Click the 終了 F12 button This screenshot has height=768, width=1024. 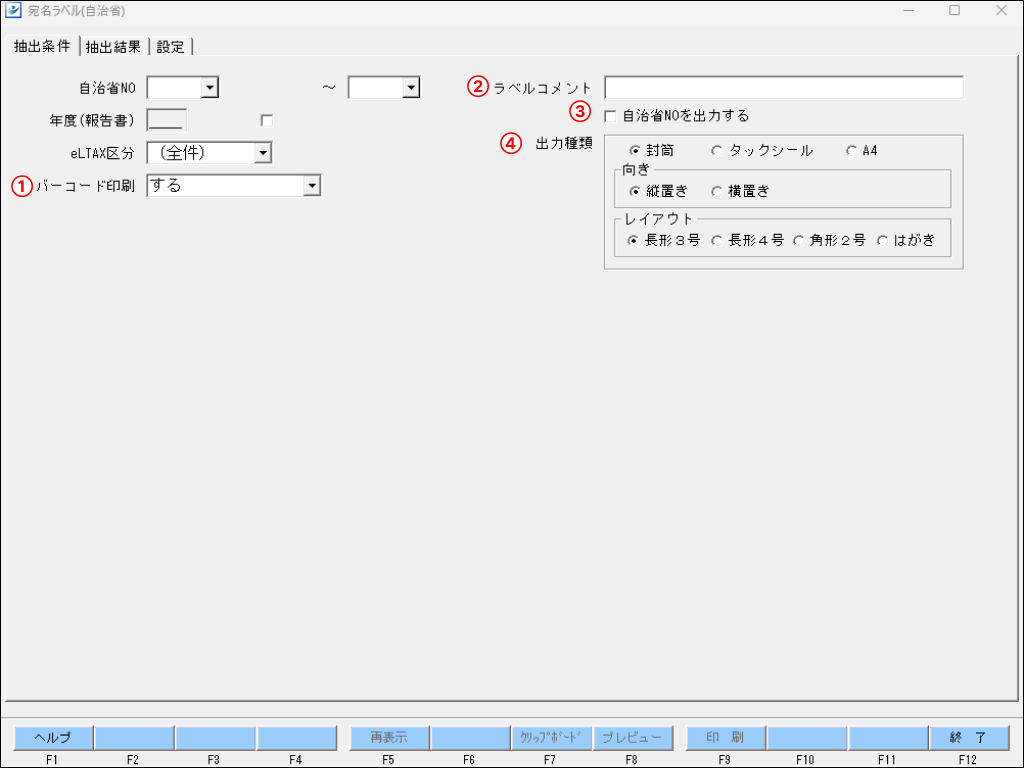tap(968, 738)
